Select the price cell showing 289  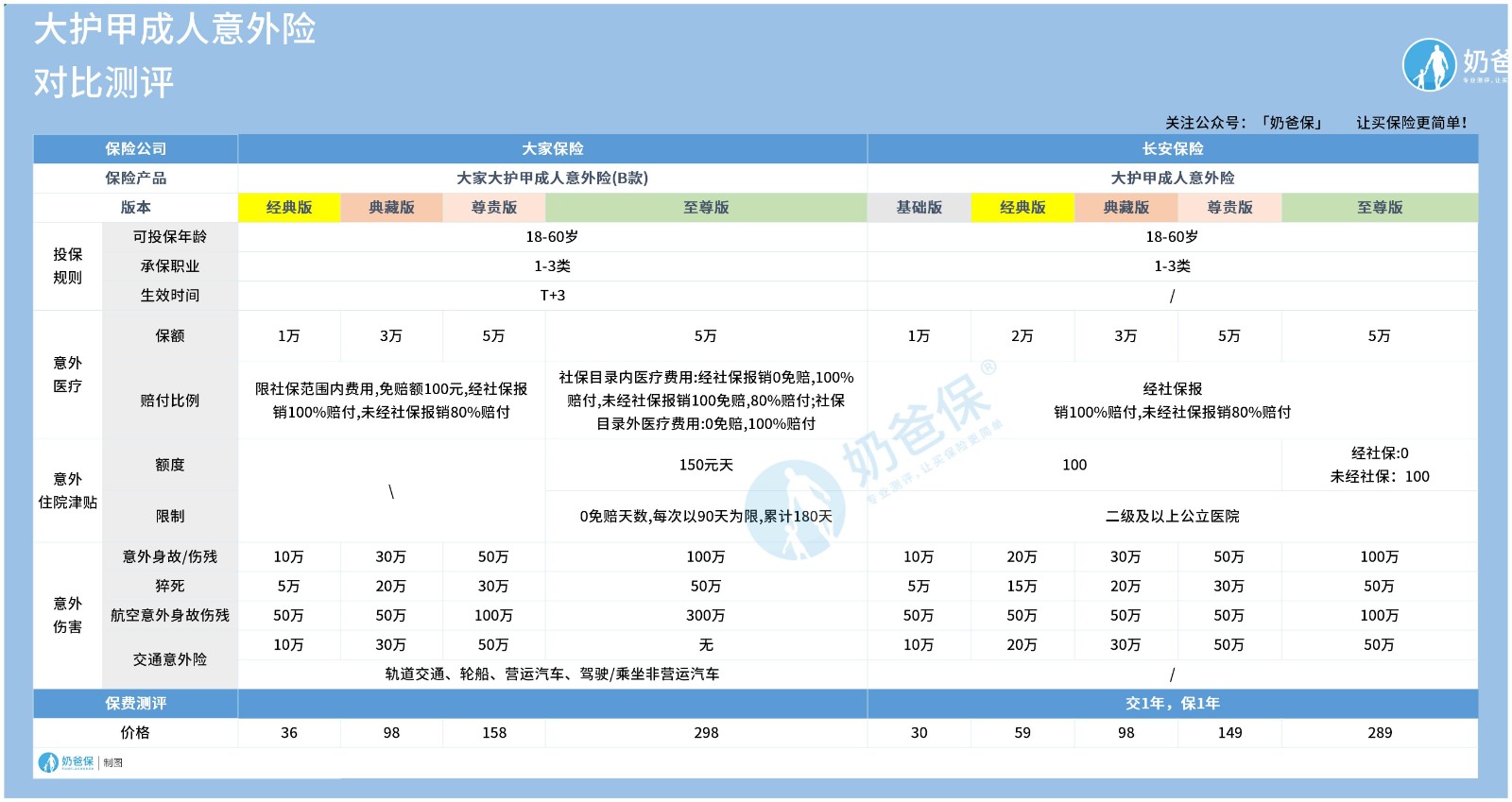(x=1380, y=733)
